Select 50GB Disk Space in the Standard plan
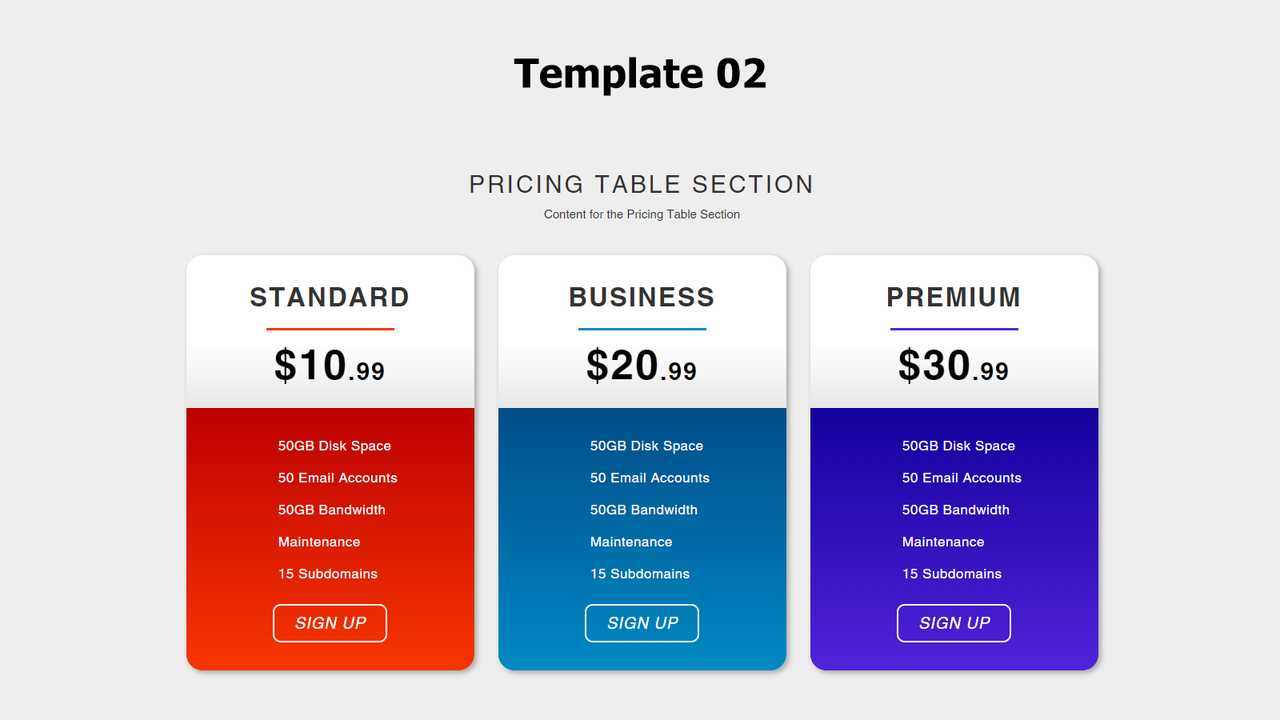Screen dimensions: 1280x720 334,446
